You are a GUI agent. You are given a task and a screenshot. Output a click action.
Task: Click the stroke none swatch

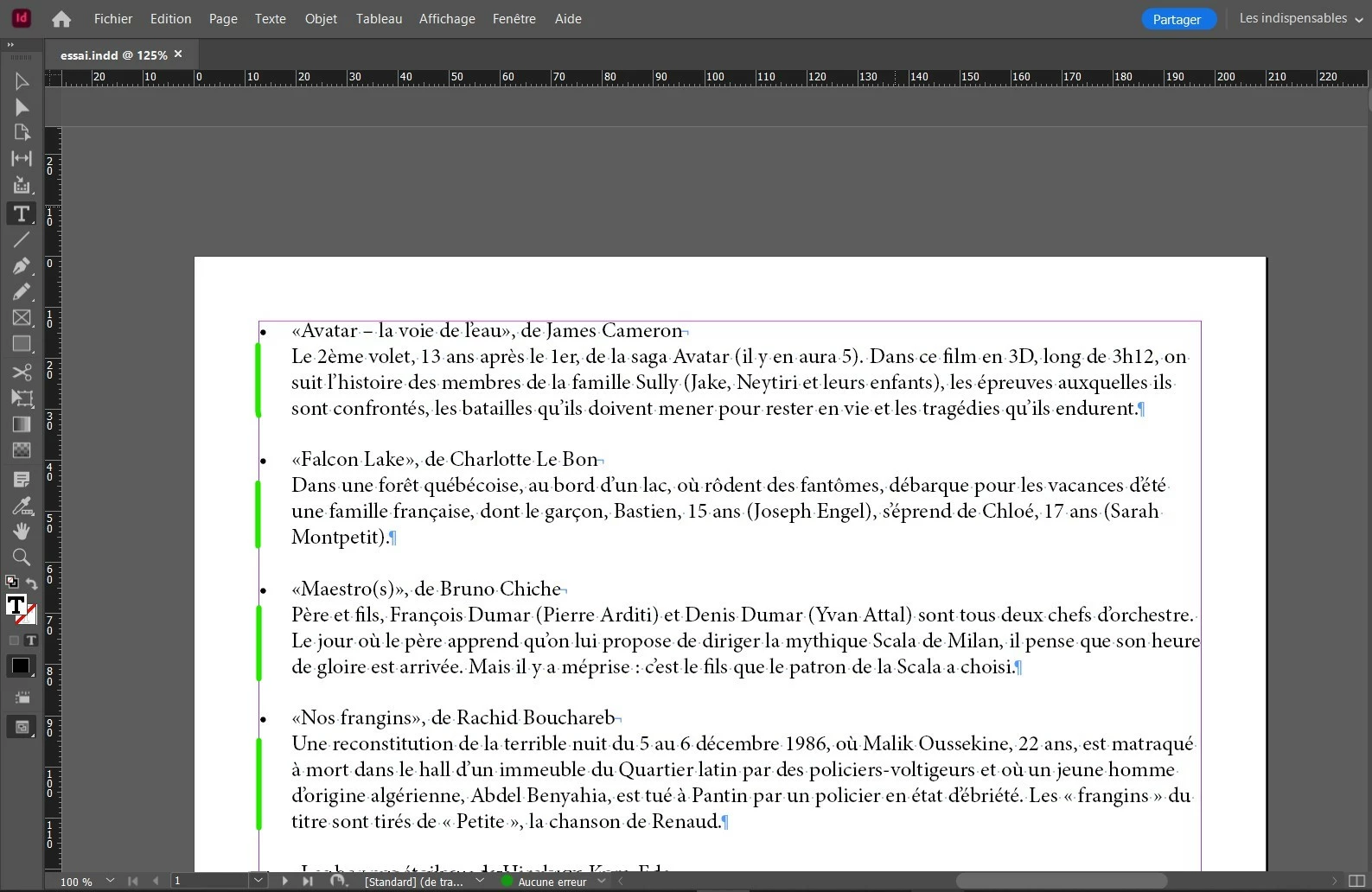tap(29, 615)
